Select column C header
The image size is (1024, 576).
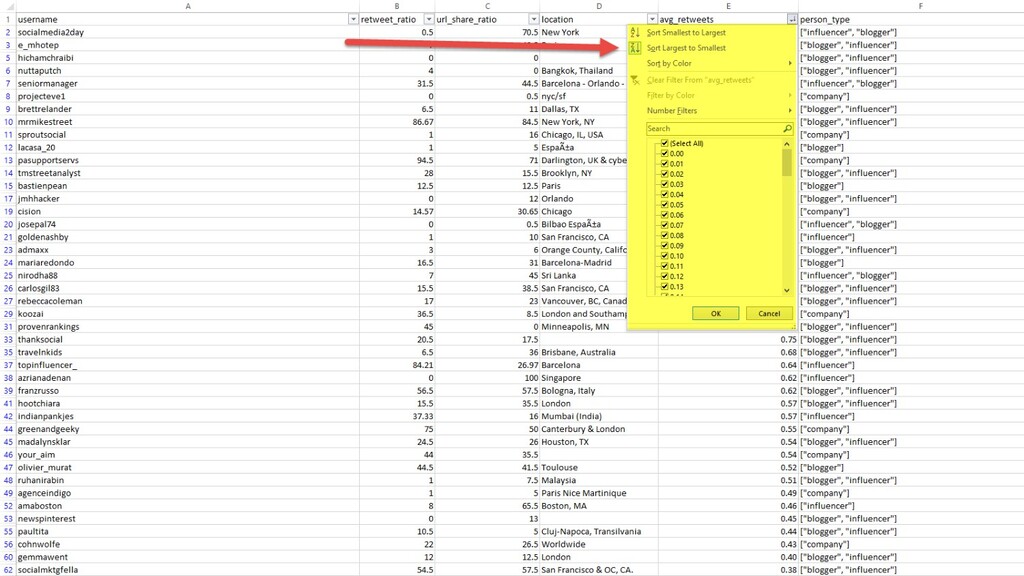coord(487,6)
